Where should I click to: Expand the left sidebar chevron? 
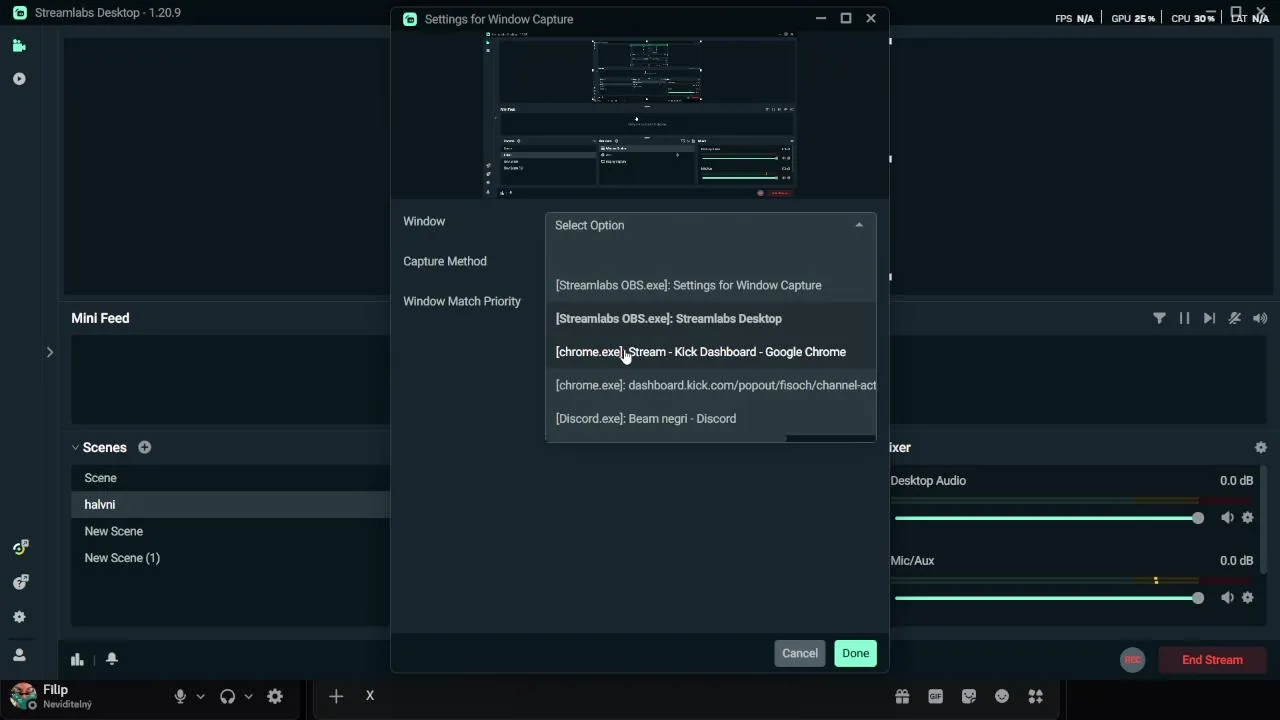tap(49, 352)
